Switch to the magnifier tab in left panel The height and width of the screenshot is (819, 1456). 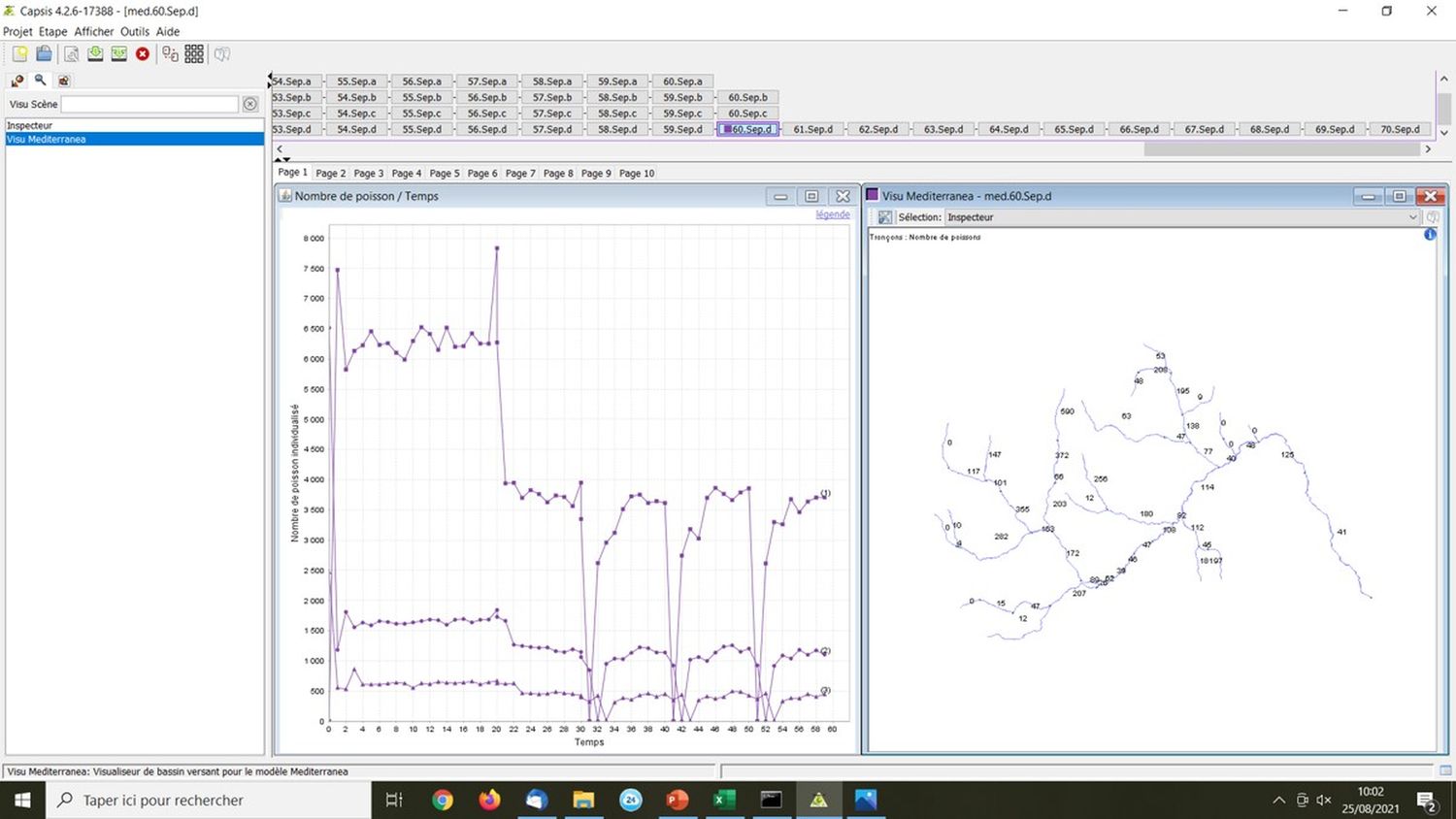click(x=41, y=81)
